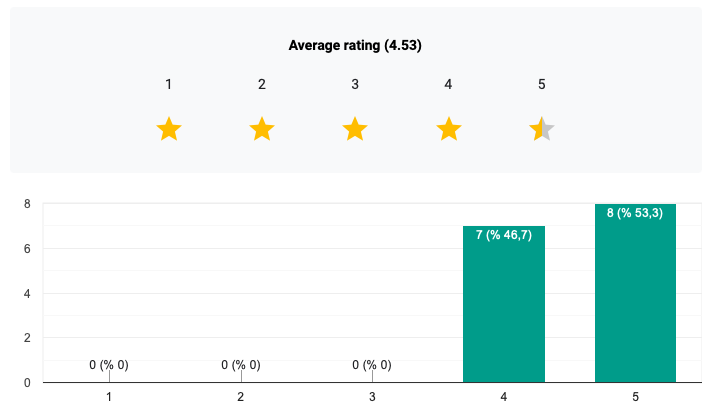Click x-axis label 4 under the chart

[x=504, y=397]
